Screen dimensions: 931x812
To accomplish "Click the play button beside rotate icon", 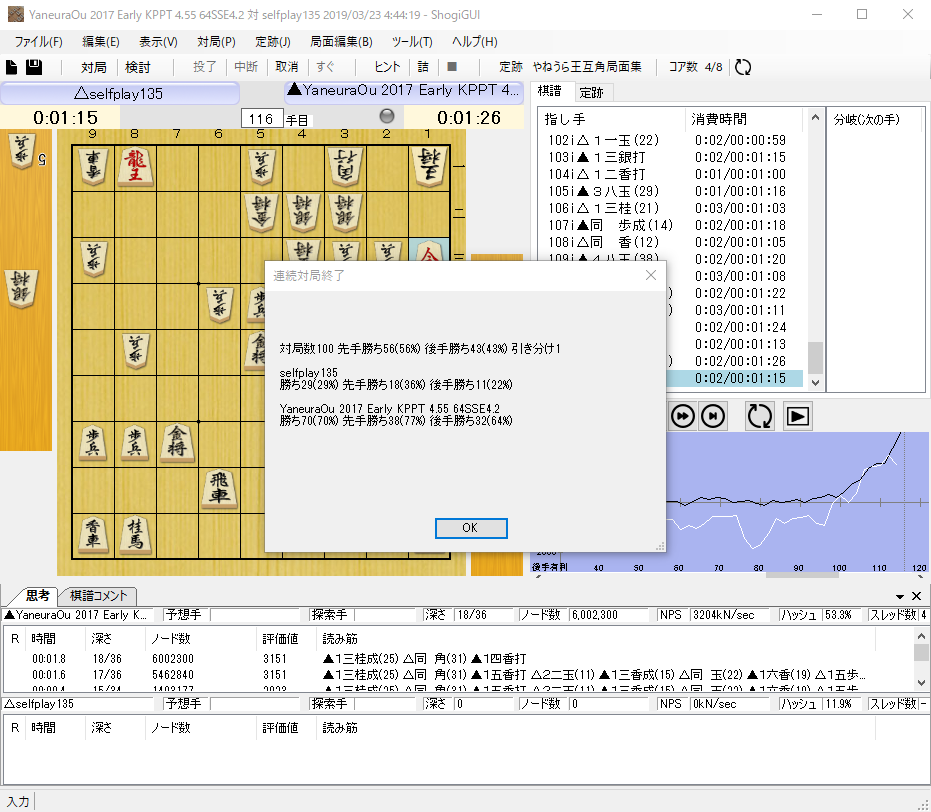I will [797, 417].
